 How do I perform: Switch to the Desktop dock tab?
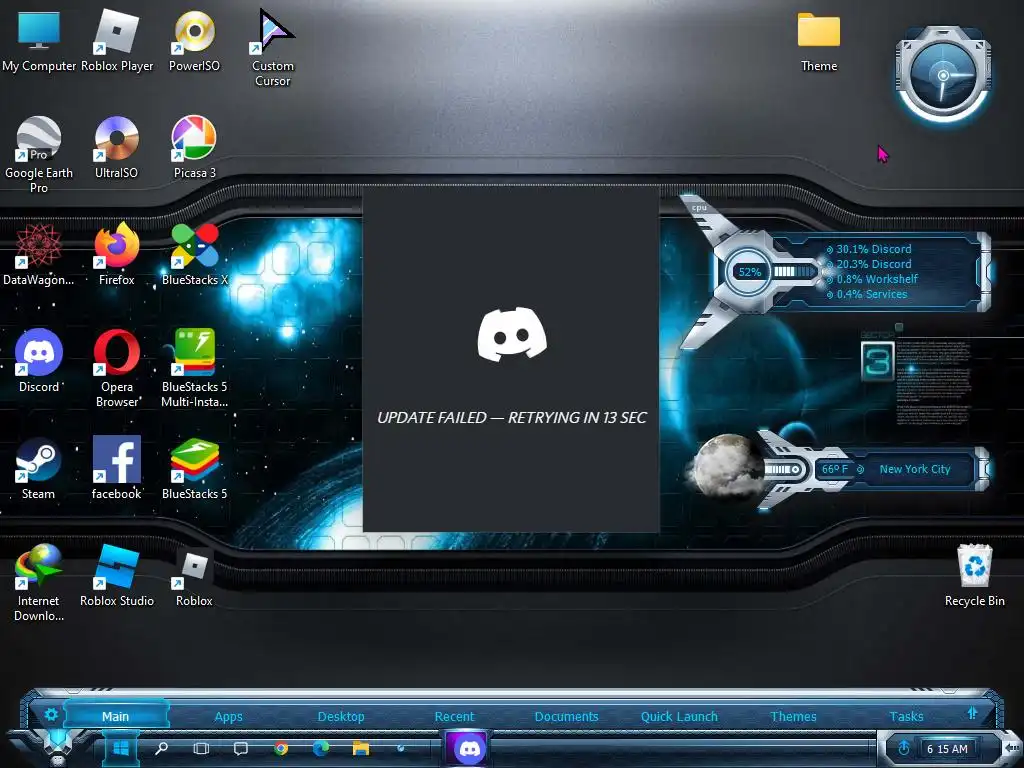pos(341,716)
